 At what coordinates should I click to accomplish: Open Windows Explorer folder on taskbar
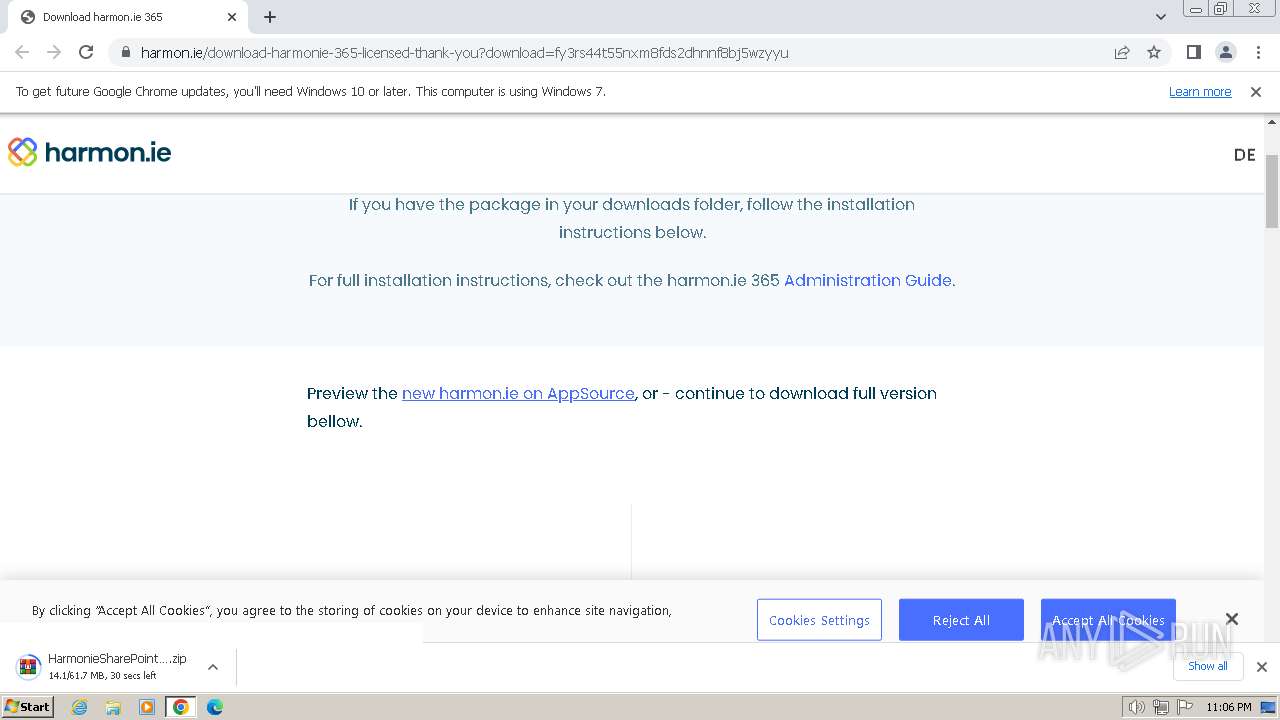(113, 707)
